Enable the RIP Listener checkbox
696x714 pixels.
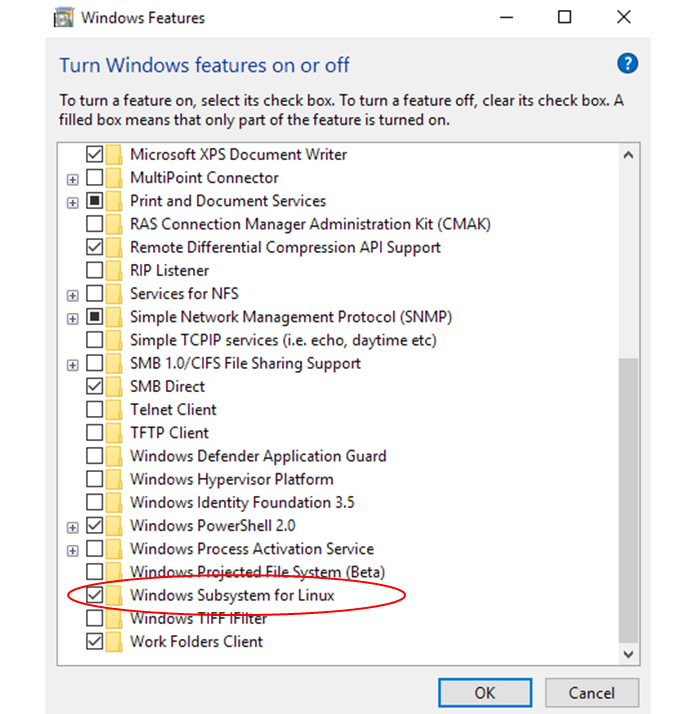coord(94,270)
